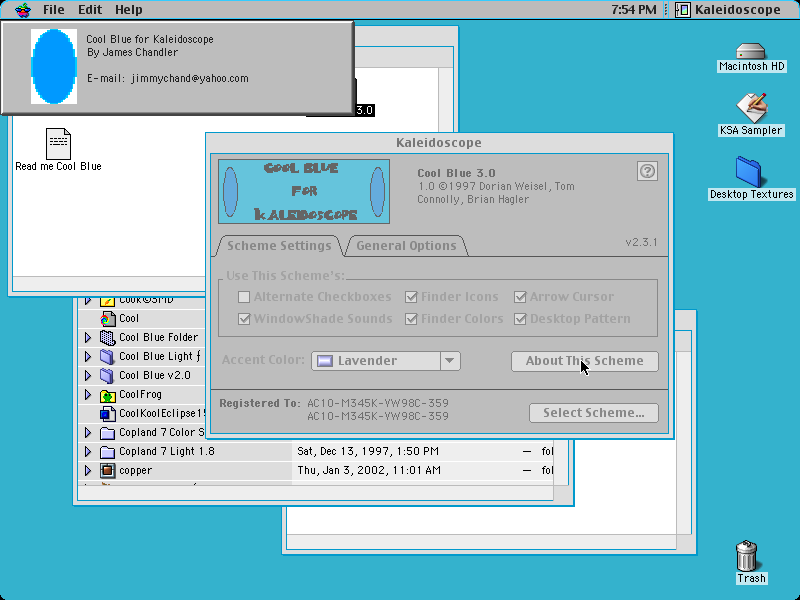Open the Lavender accent color dropdown
Image resolution: width=800 pixels, height=600 pixels.
[x=386, y=361]
